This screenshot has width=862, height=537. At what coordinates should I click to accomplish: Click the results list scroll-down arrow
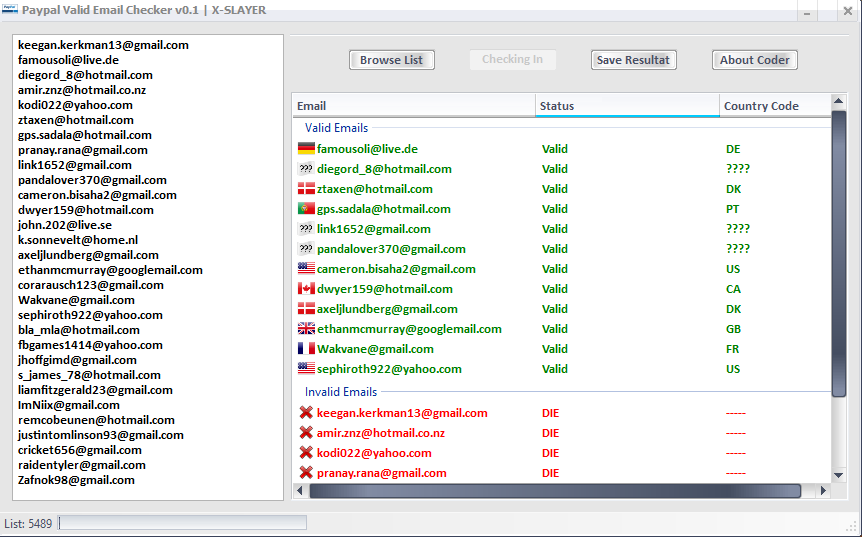838,475
